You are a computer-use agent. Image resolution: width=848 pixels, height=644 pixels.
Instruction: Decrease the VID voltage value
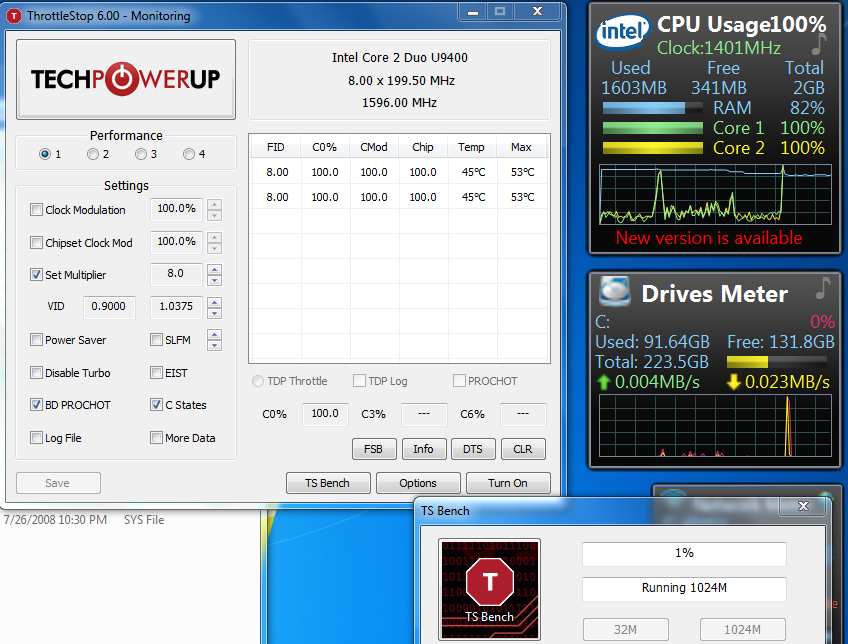click(x=215, y=313)
